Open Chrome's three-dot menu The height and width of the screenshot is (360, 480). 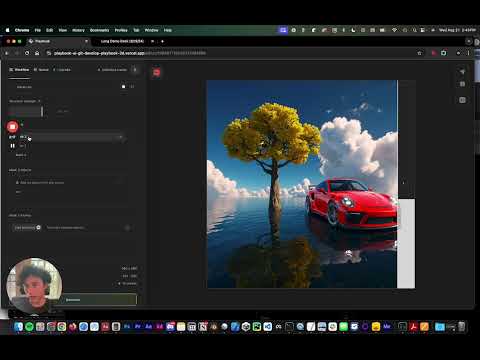click(x=468, y=53)
